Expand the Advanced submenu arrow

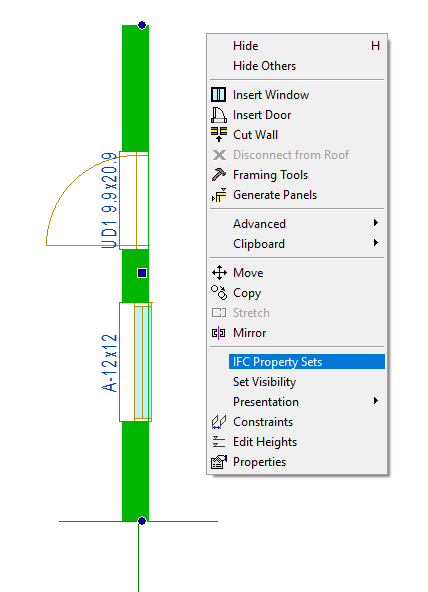click(376, 223)
